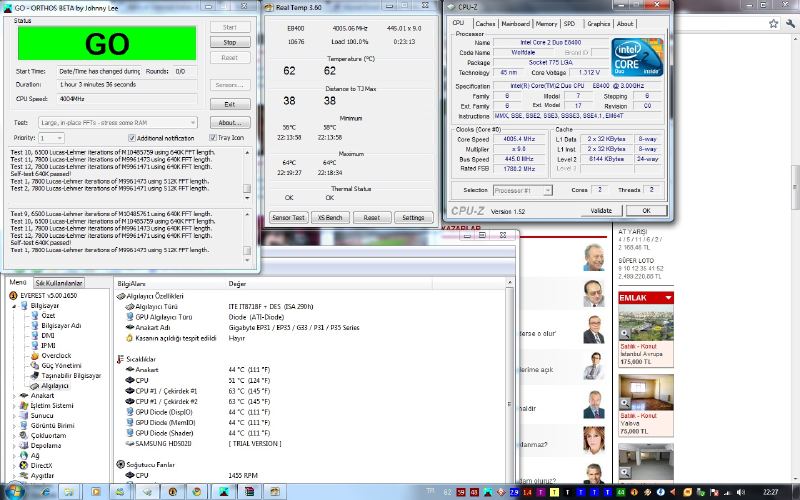Switch to CPU-Z Caches tab
Screen dimensions: 800x500
(485, 24)
